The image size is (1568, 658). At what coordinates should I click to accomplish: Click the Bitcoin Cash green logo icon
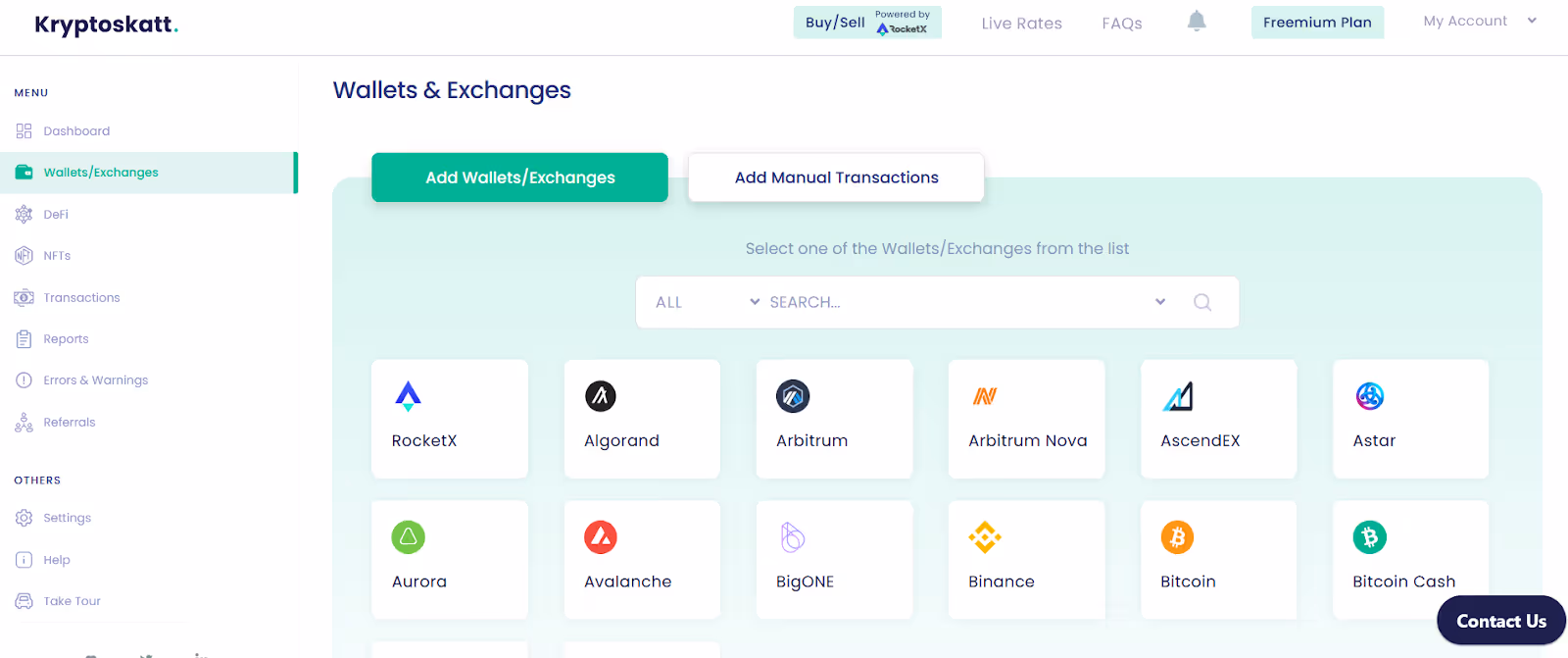(x=1370, y=537)
